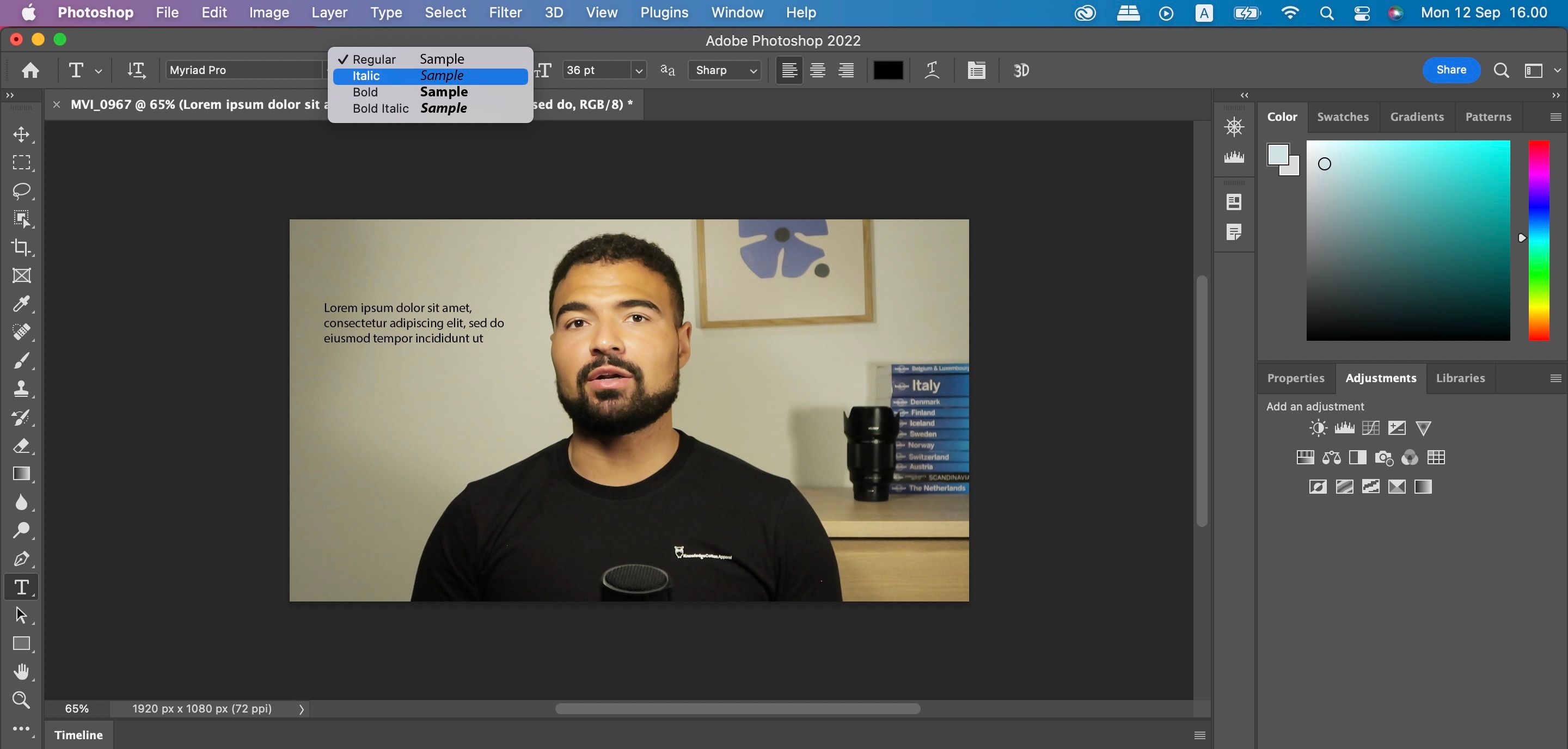Open the Sharp anti-aliasing dropdown
The width and height of the screenshot is (1568, 749).
pyautogui.click(x=724, y=71)
